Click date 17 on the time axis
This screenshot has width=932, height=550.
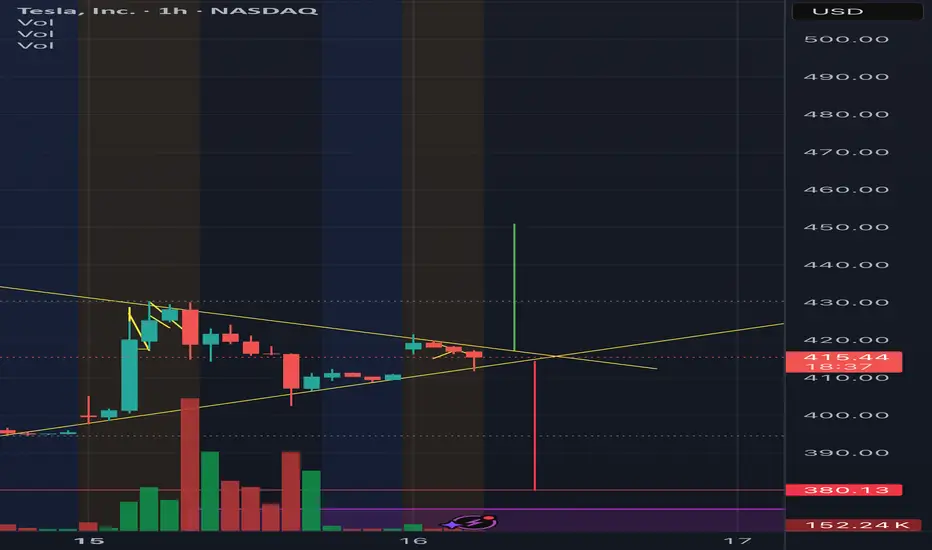[738, 540]
